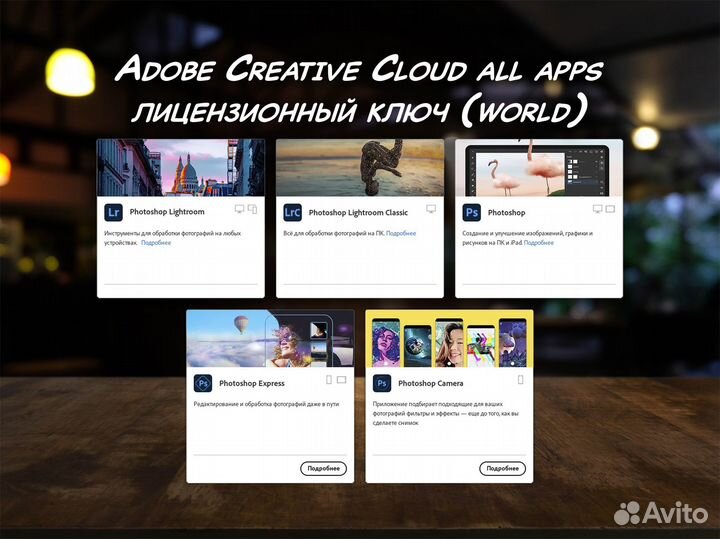Open Подробнее link in Lightroom Classic card
This screenshot has width=720, height=539.
(x=401, y=233)
